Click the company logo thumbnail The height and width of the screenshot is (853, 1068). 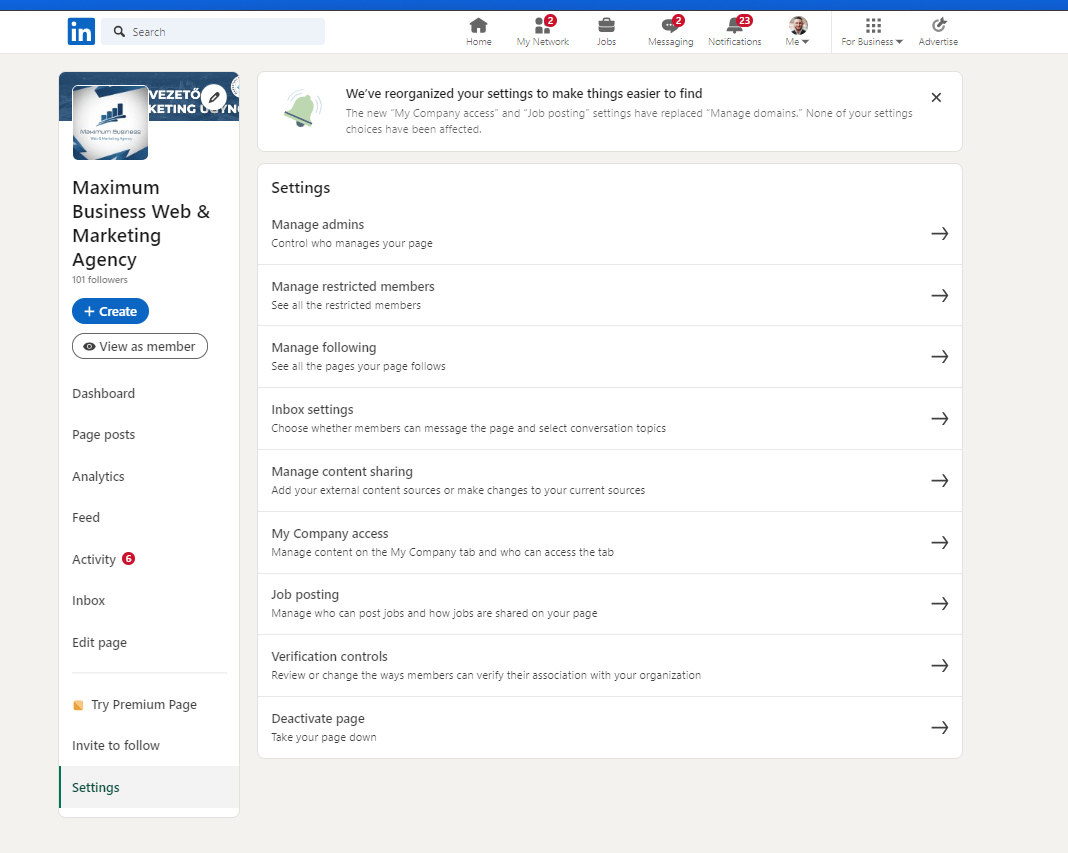pyautogui.click(x=110, y=123)
